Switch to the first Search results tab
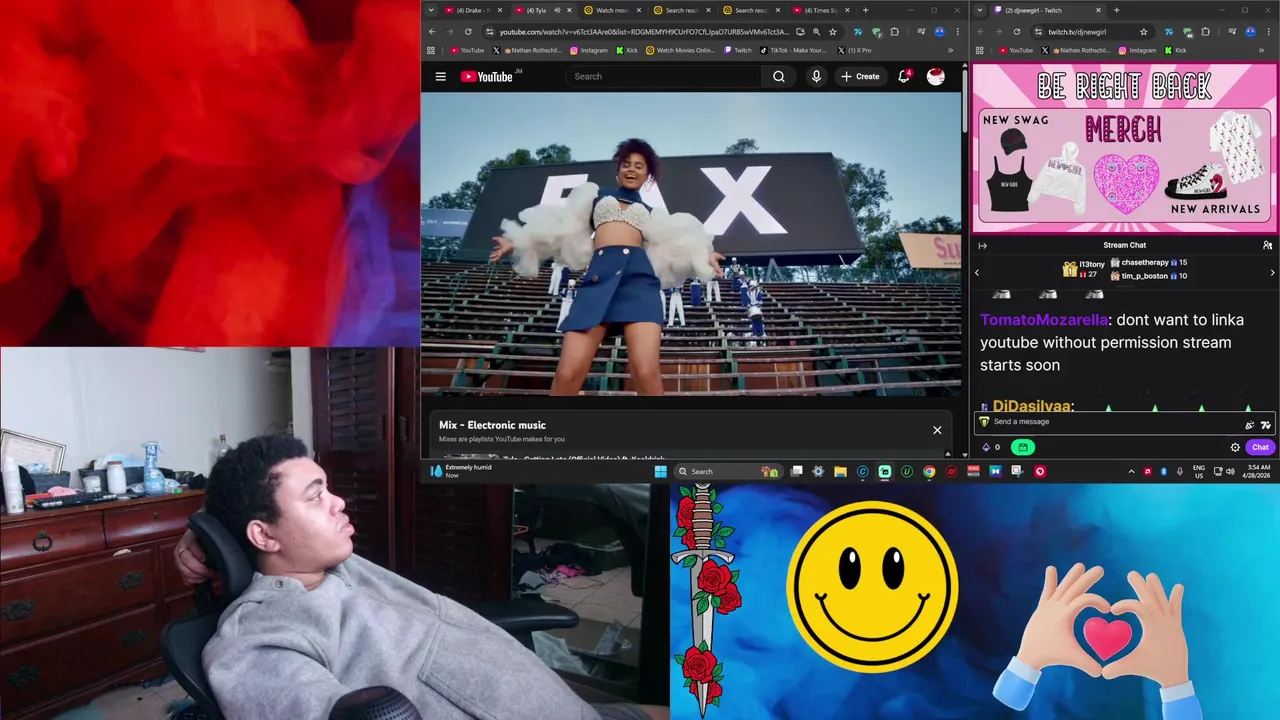The width and height of the screenshot is (1280, 720). point(681,10)
